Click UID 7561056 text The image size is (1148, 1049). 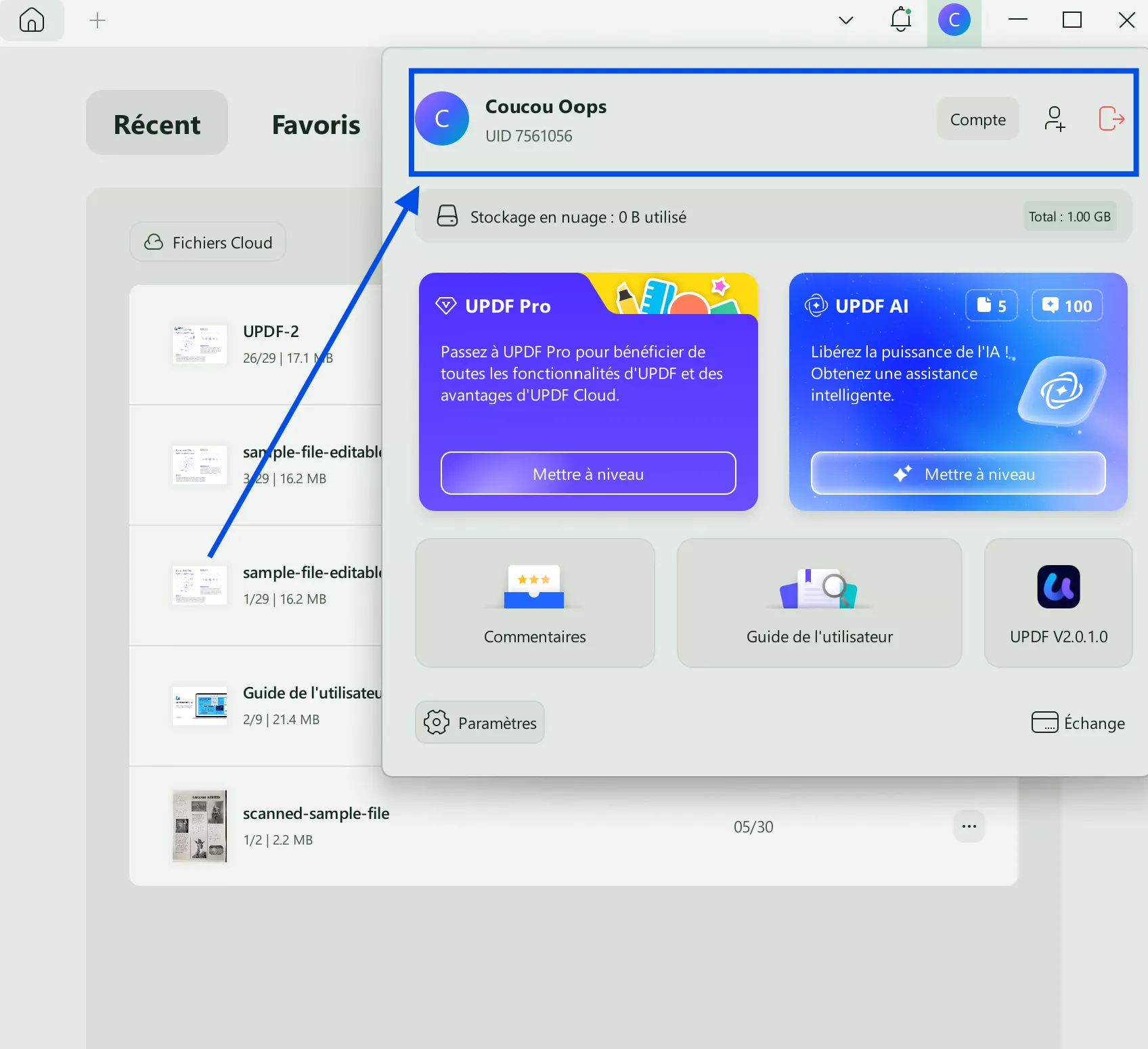click(x=529, y=136)
